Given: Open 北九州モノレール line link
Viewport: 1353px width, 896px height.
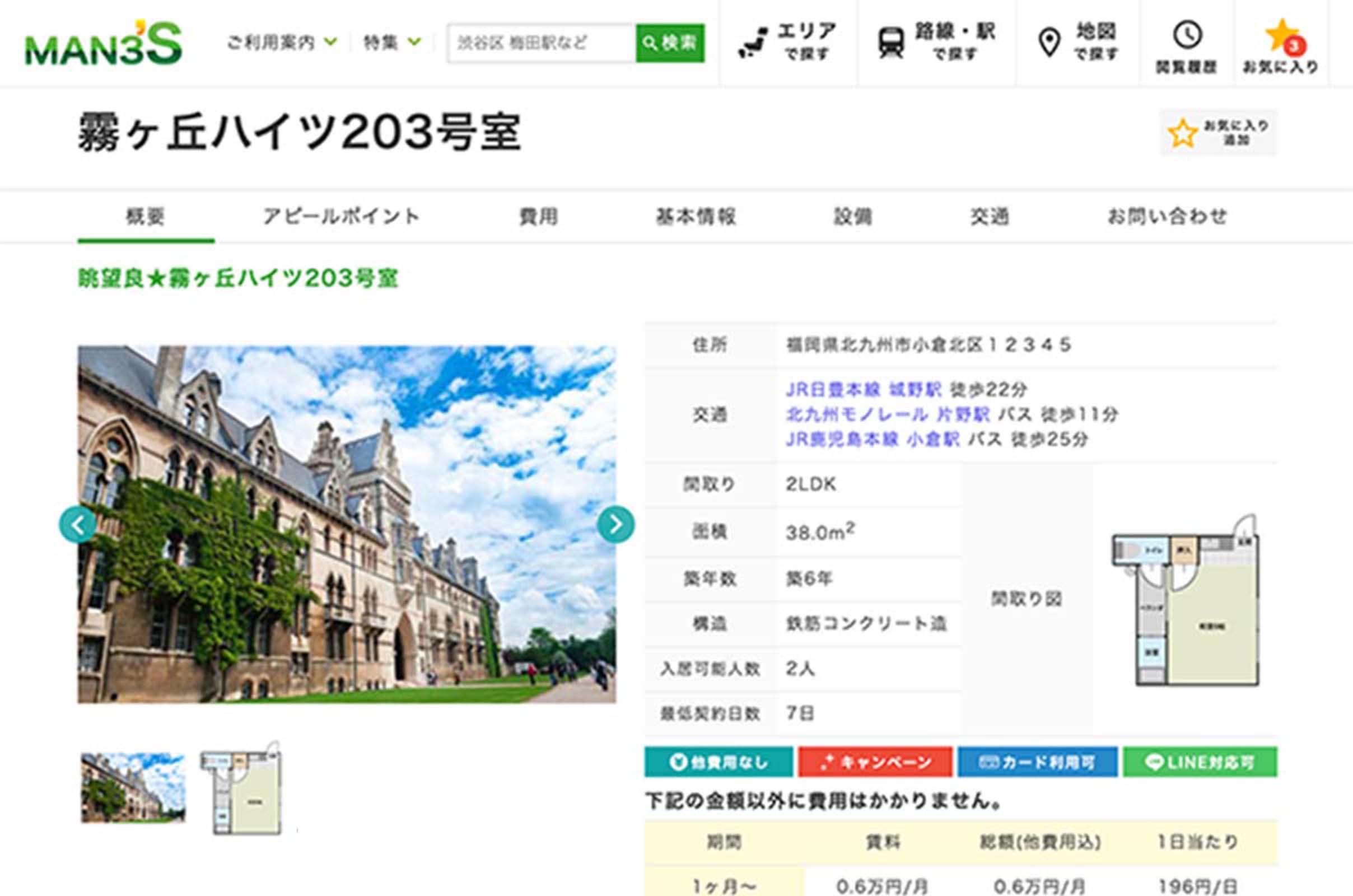Looking at the screenshot, I should 856,414.
